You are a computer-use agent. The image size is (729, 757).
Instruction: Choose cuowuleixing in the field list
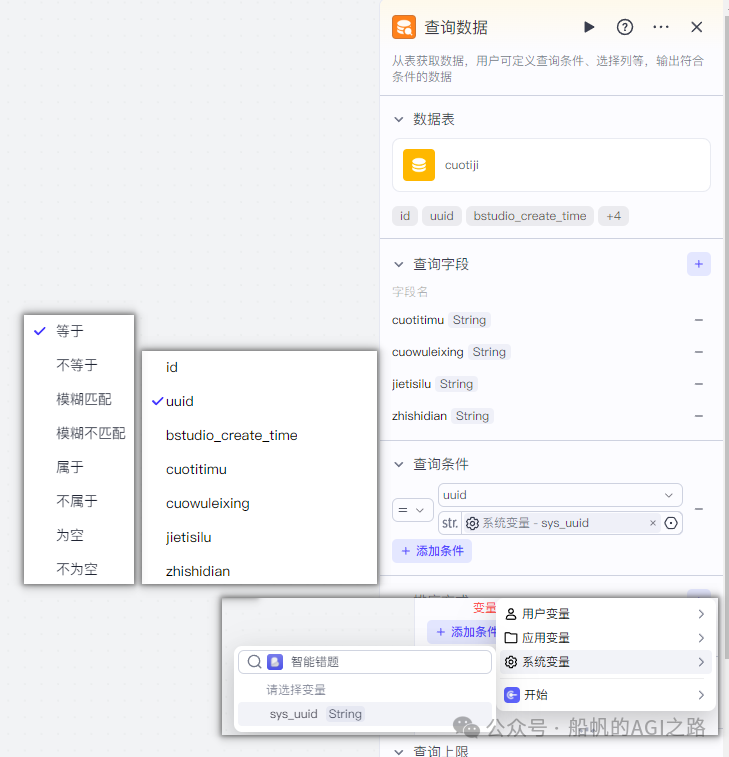point(259,504)
